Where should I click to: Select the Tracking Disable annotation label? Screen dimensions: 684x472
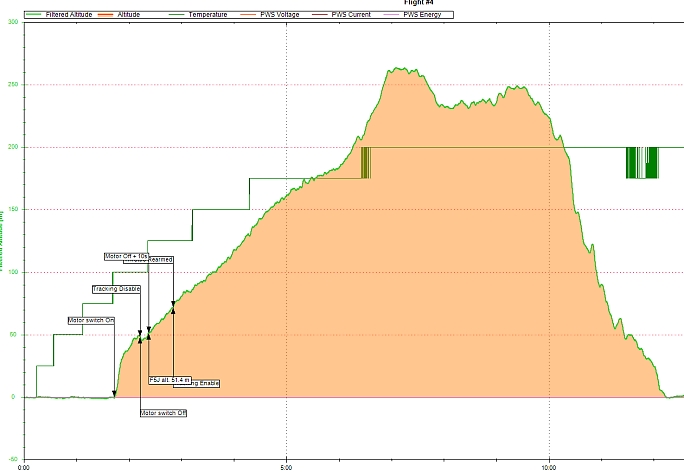(115, 289)
